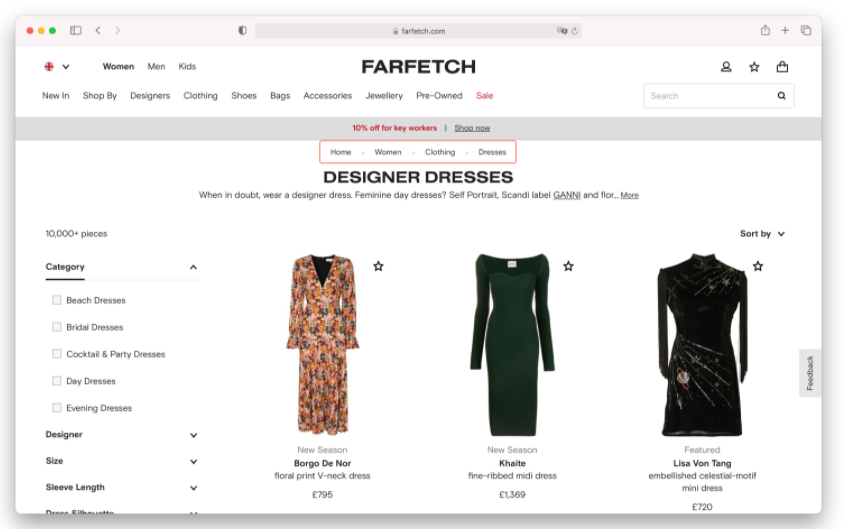Click the Safari sidebar toggle icon
This screenshot has width=843, height=529.
(x=75, y=31)
